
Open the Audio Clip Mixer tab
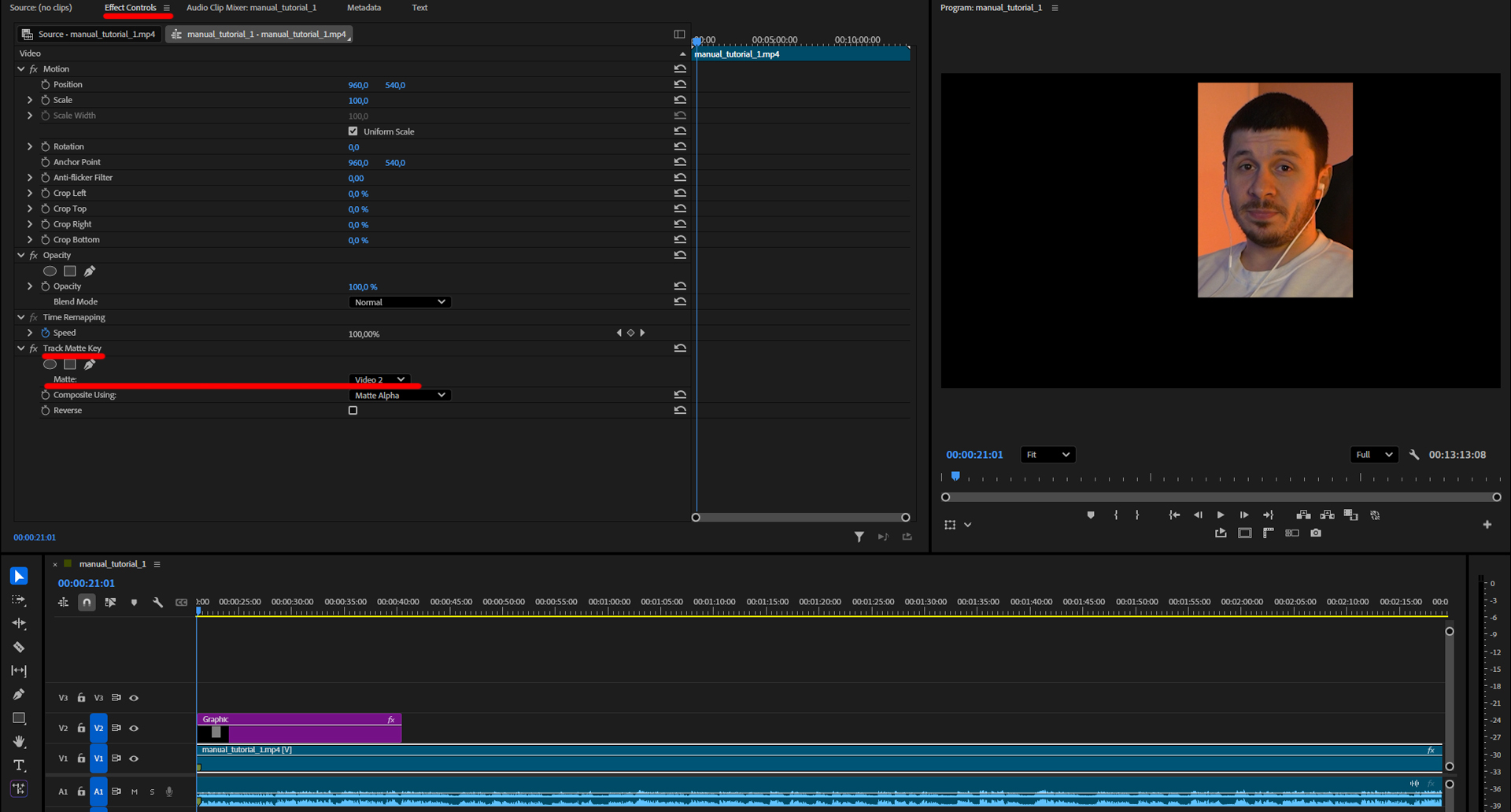[251, 8]
